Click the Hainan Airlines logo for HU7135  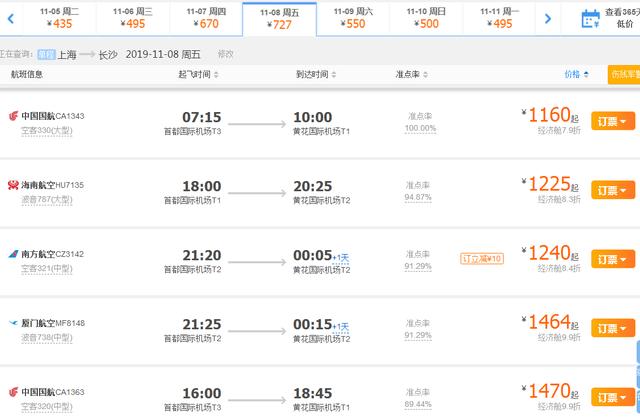coord(13,185)
